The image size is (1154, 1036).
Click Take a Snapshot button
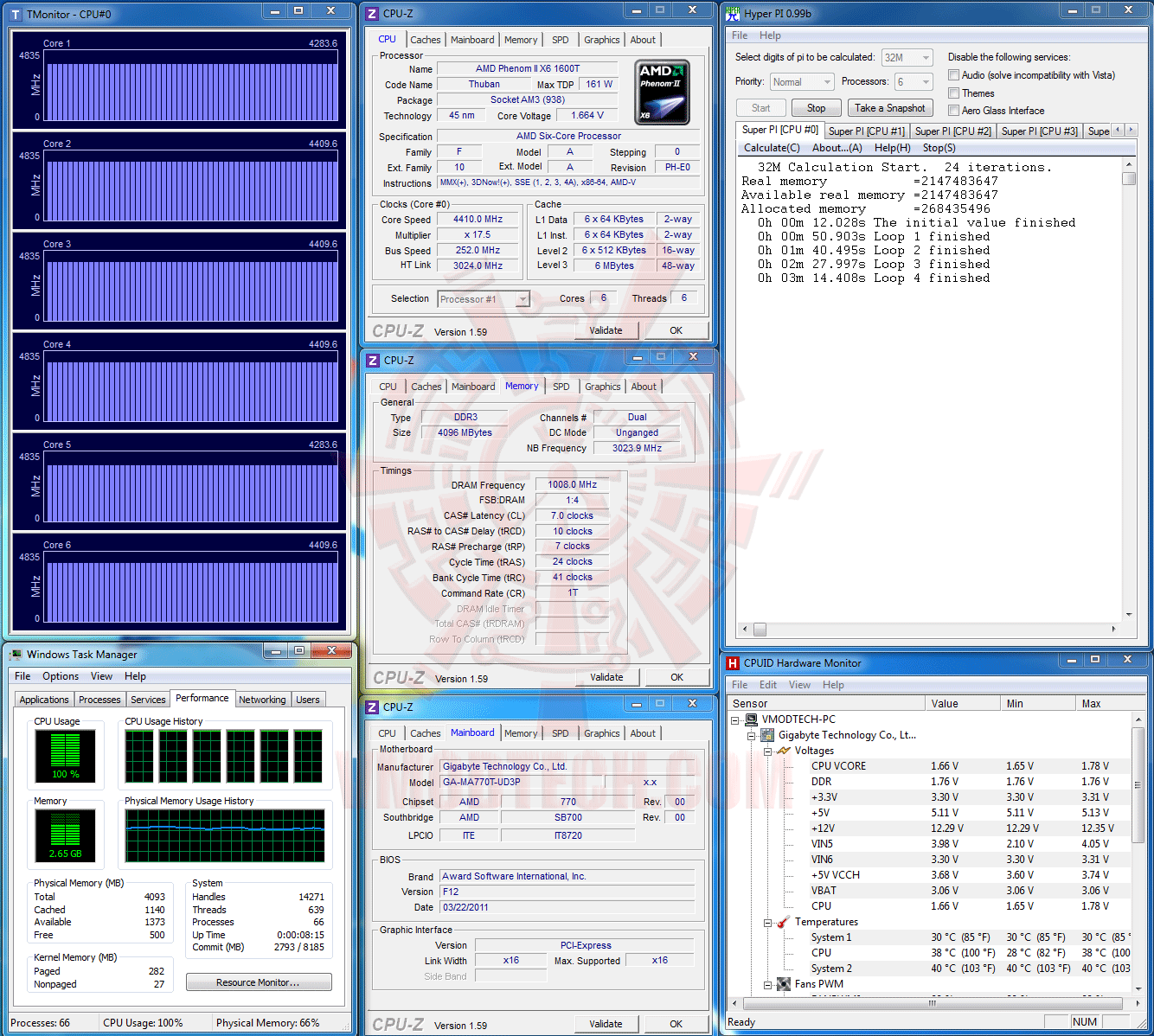(x=890, y=108)
